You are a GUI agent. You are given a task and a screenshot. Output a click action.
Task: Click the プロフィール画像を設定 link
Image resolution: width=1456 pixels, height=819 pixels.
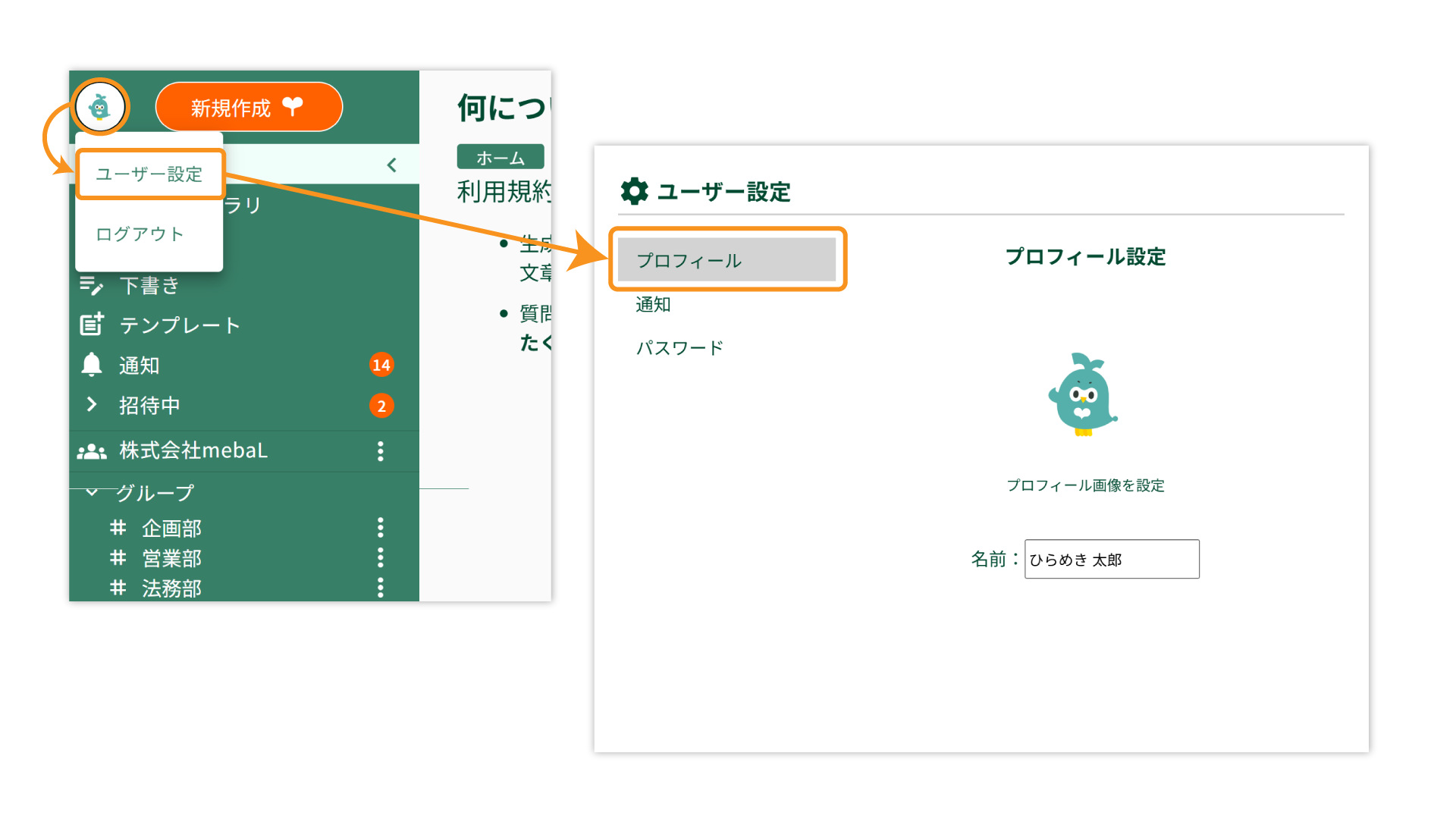1085,485
